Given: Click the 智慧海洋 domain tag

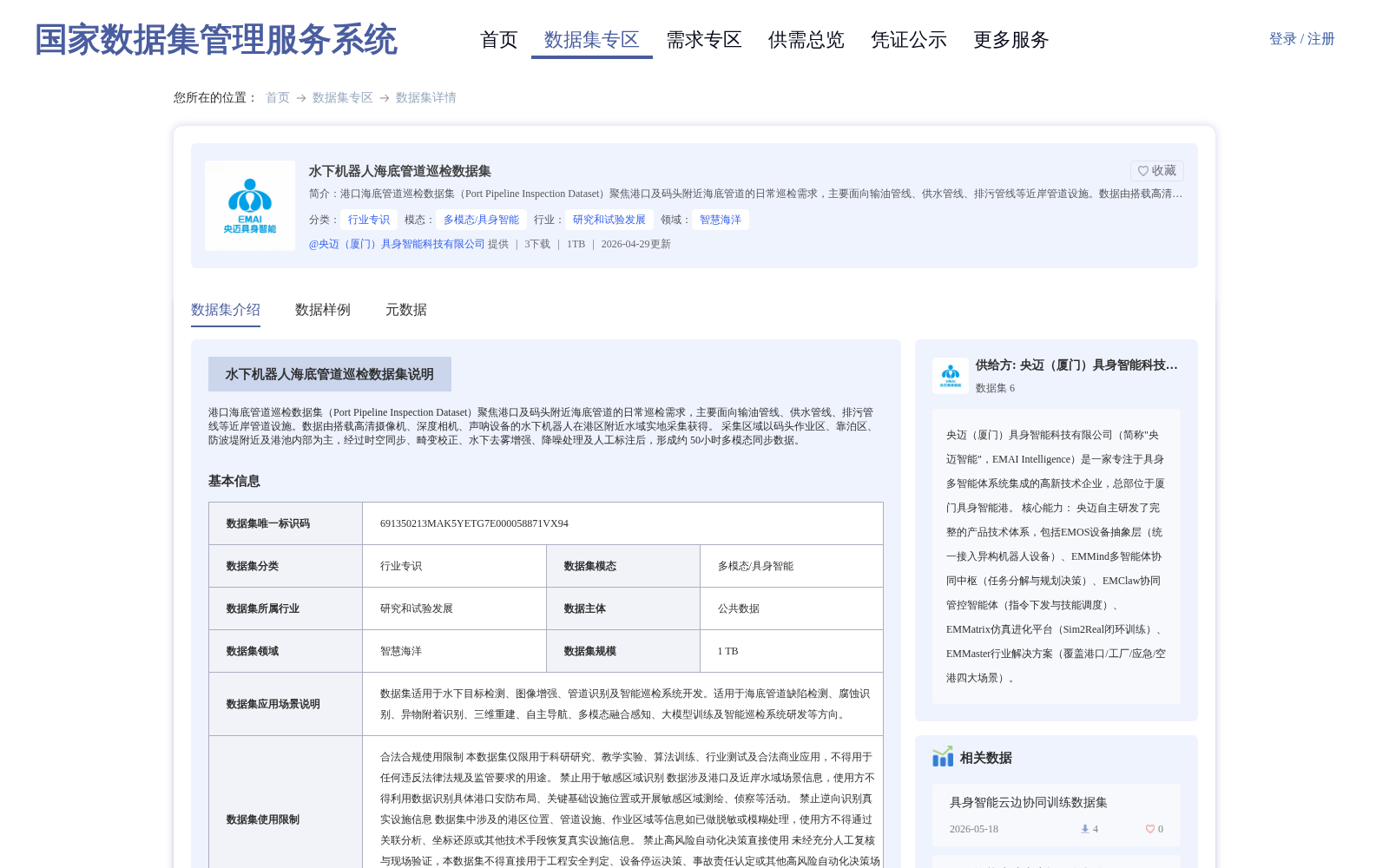Looking at the screenshot, I should [x=721, y=220].
